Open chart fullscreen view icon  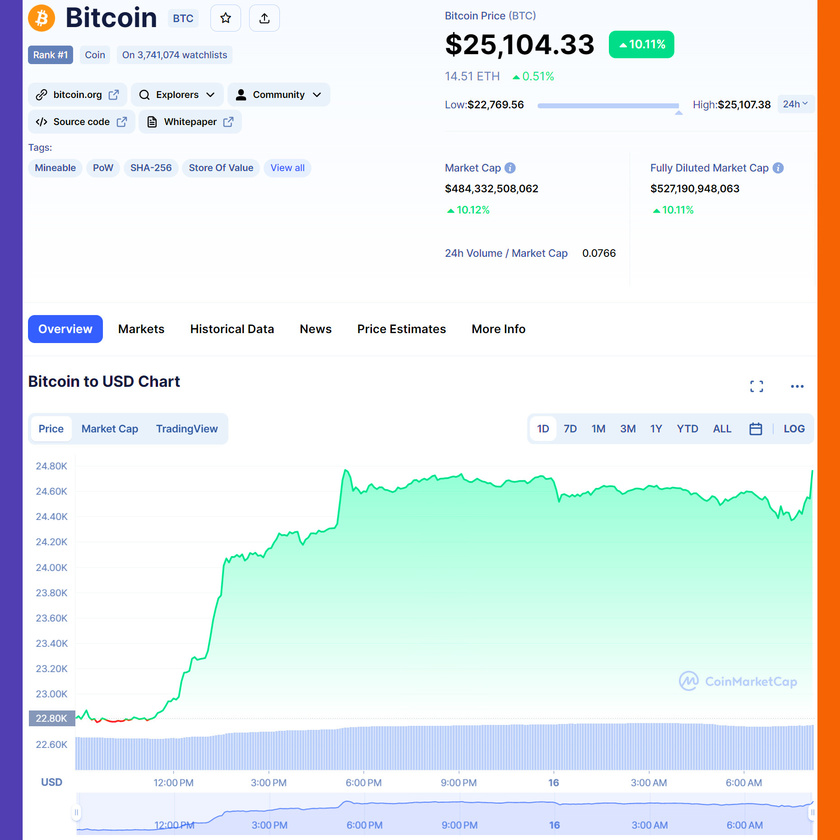coord(756,386)
